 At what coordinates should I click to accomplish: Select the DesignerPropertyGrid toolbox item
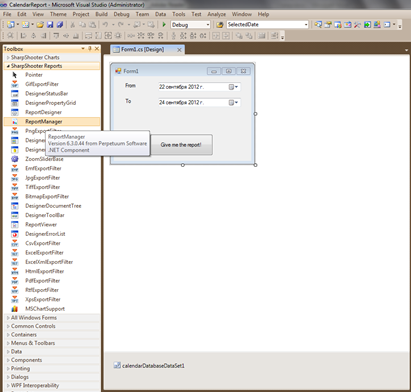52,103
